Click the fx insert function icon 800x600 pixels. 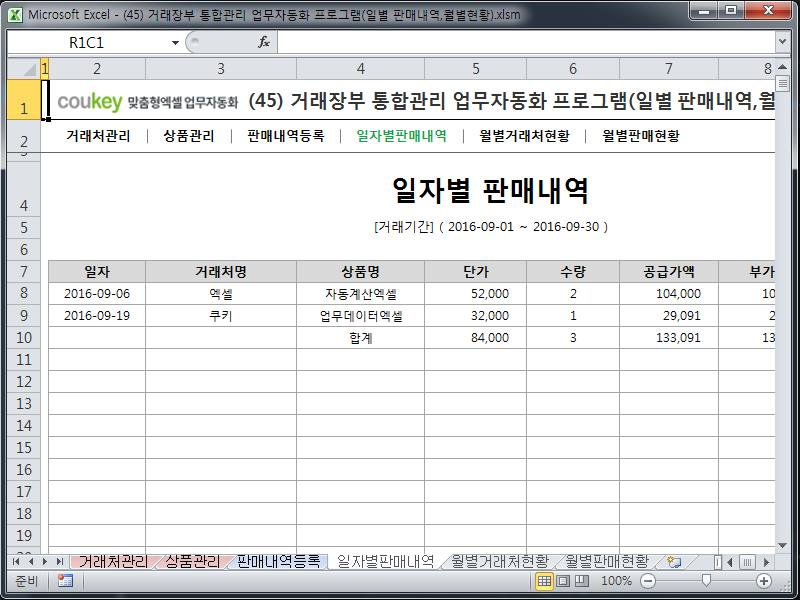point(264,42)
